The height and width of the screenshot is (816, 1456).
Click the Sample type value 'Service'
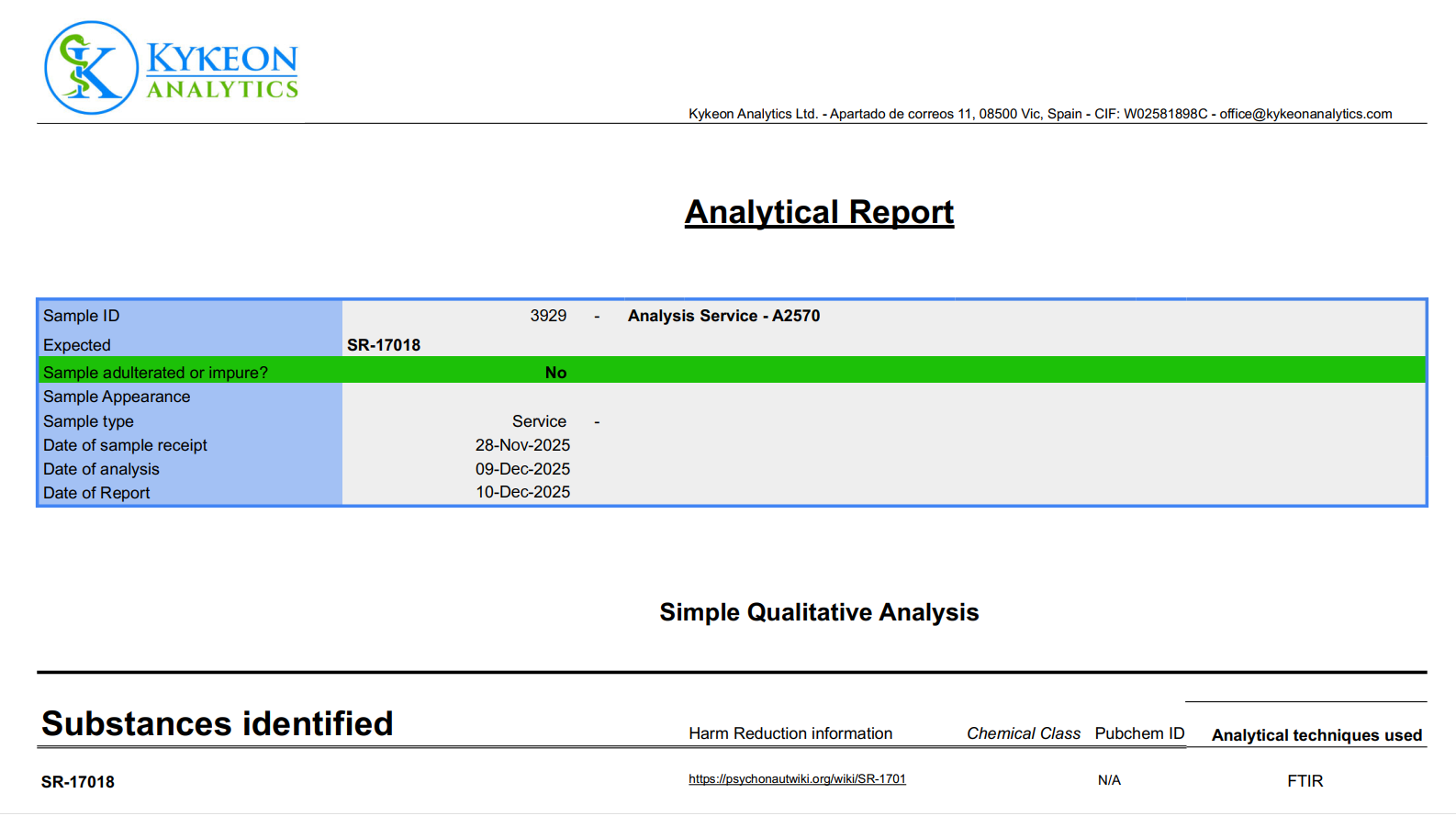point(539,421)
